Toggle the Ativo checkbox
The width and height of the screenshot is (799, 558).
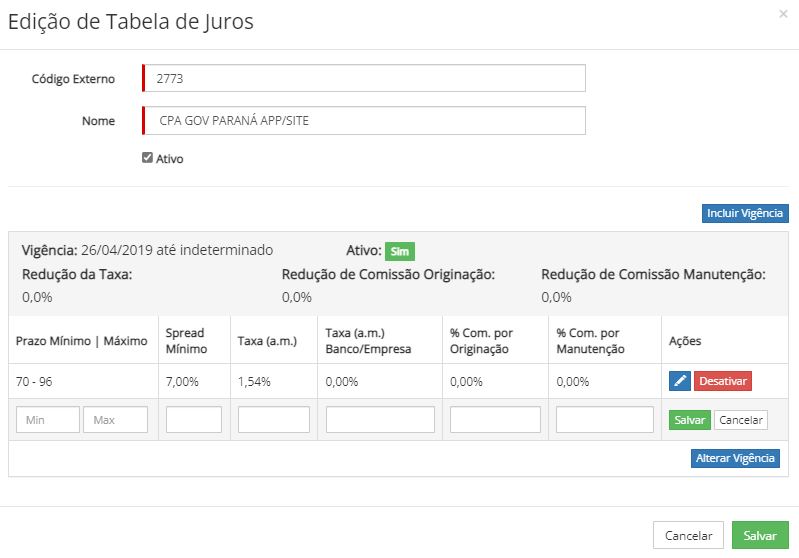click(x=147, y=158)
